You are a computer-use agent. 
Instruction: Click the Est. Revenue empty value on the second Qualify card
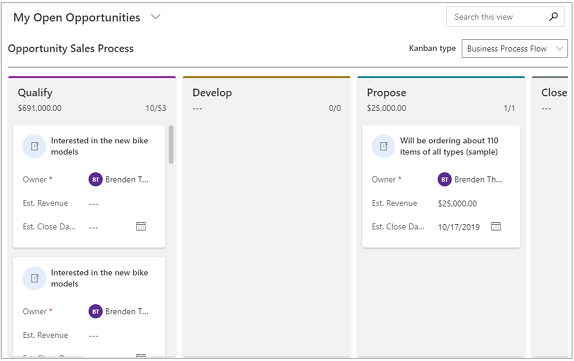pyautogui.click(x=94, y=335)
